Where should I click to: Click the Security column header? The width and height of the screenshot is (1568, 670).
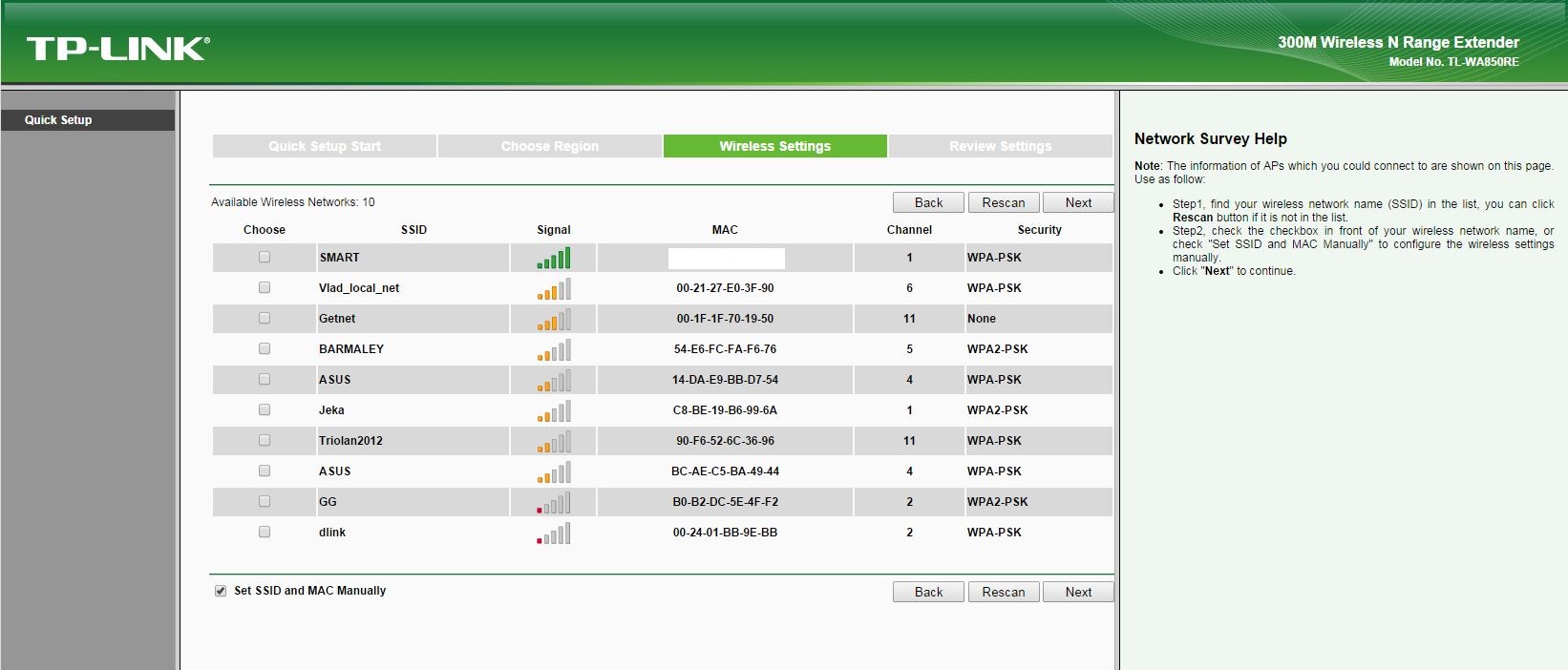[x=1040, y=230]
